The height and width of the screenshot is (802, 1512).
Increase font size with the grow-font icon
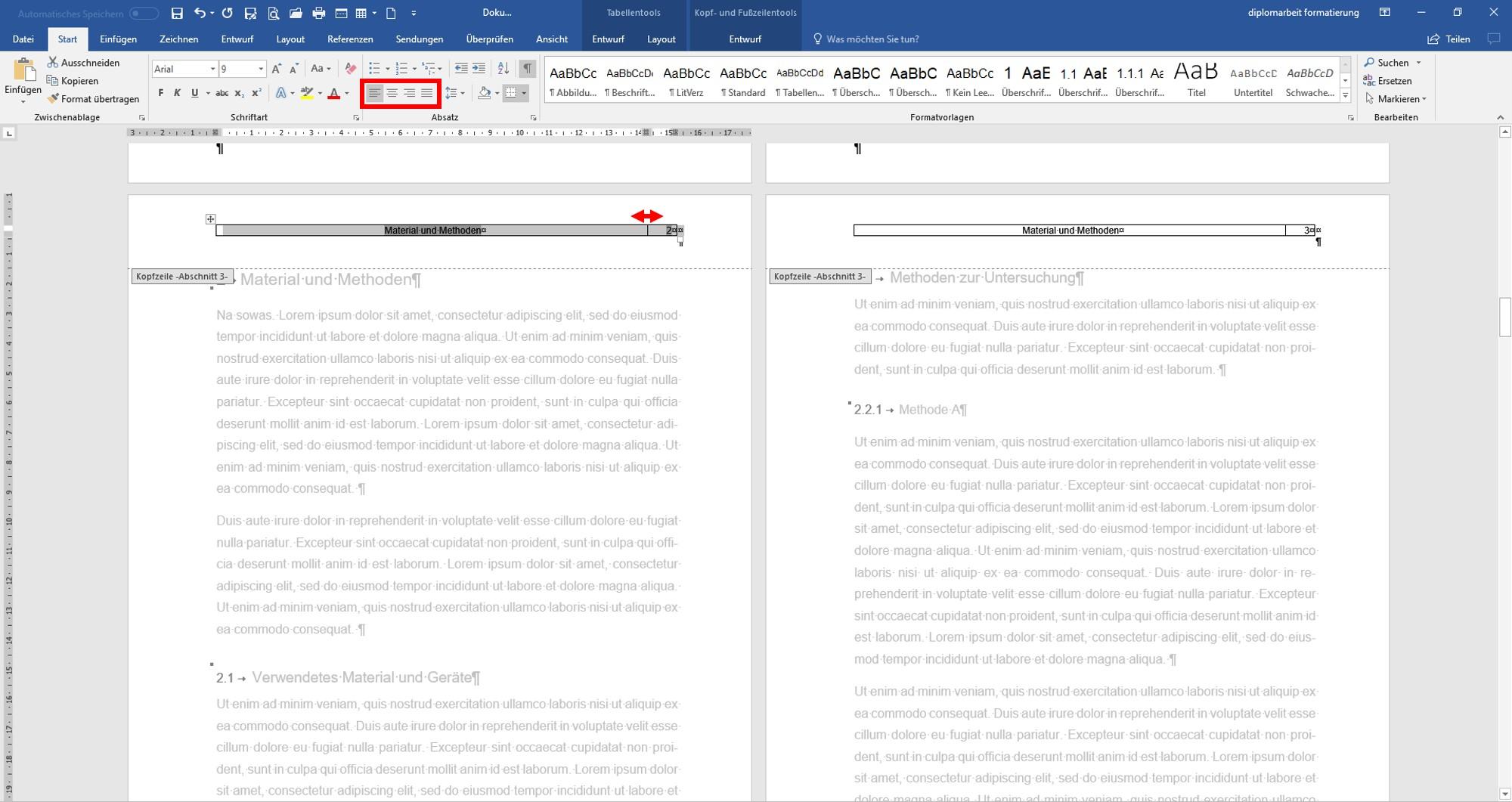[x=277, y=69]
